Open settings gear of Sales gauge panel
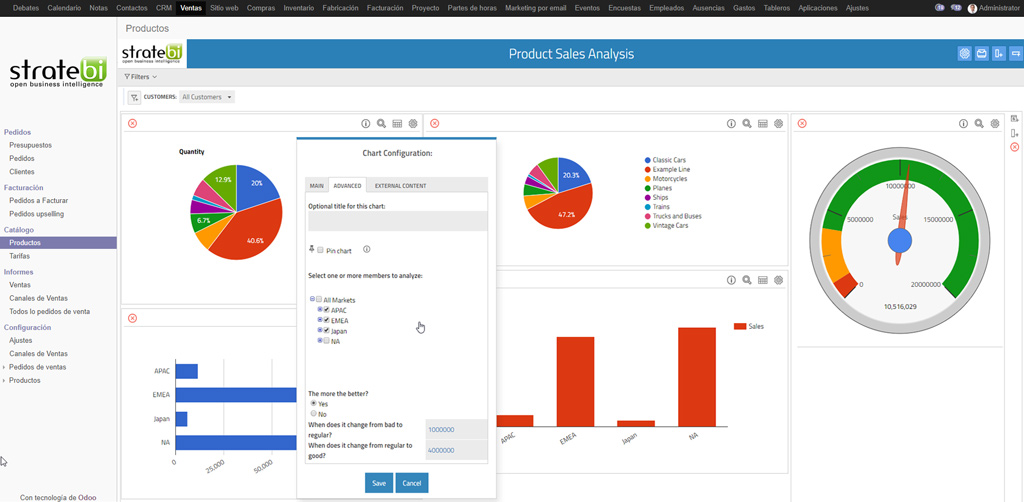1024x502 pixels. 995,123
